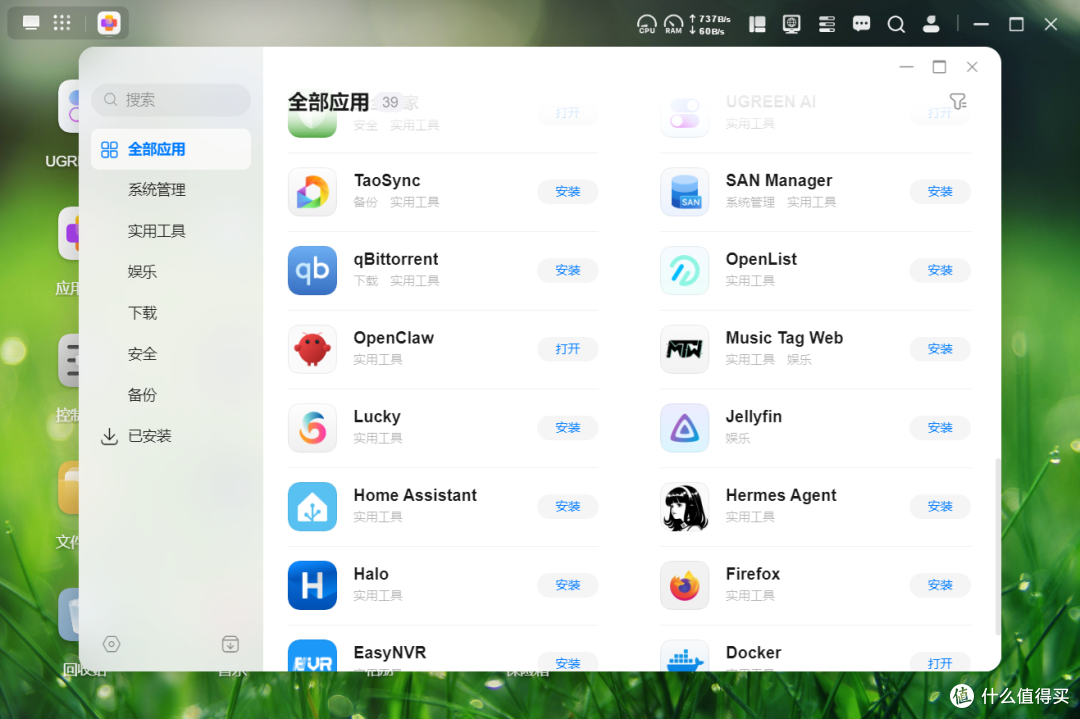
Task: Install OpenList
Action: point(939,270)
